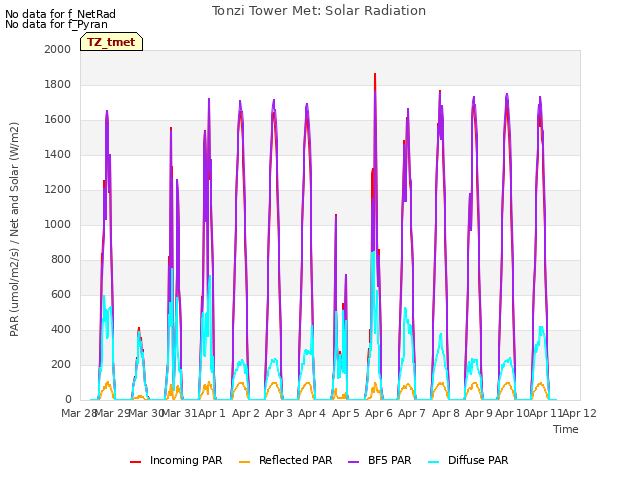Click the Apr 8 x-axis tick label
The width and height of the screenshot is (640, 480).
pyautogui.click(x=446, y=413)
